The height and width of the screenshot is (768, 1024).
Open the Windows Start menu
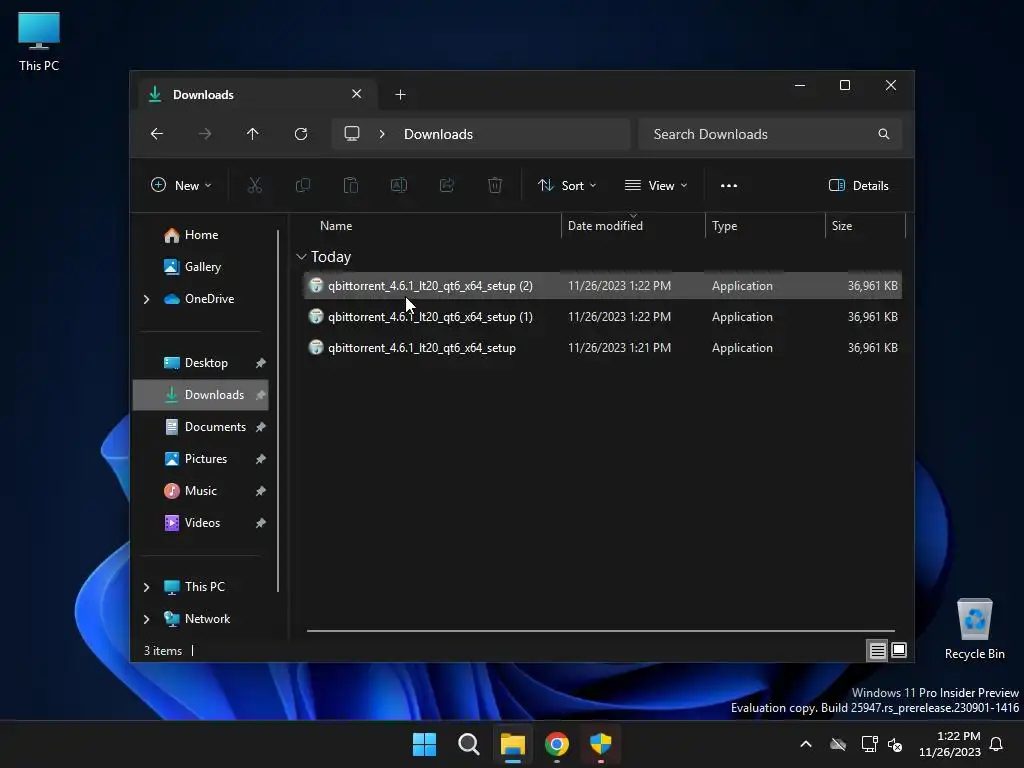(x=424, y=744)
